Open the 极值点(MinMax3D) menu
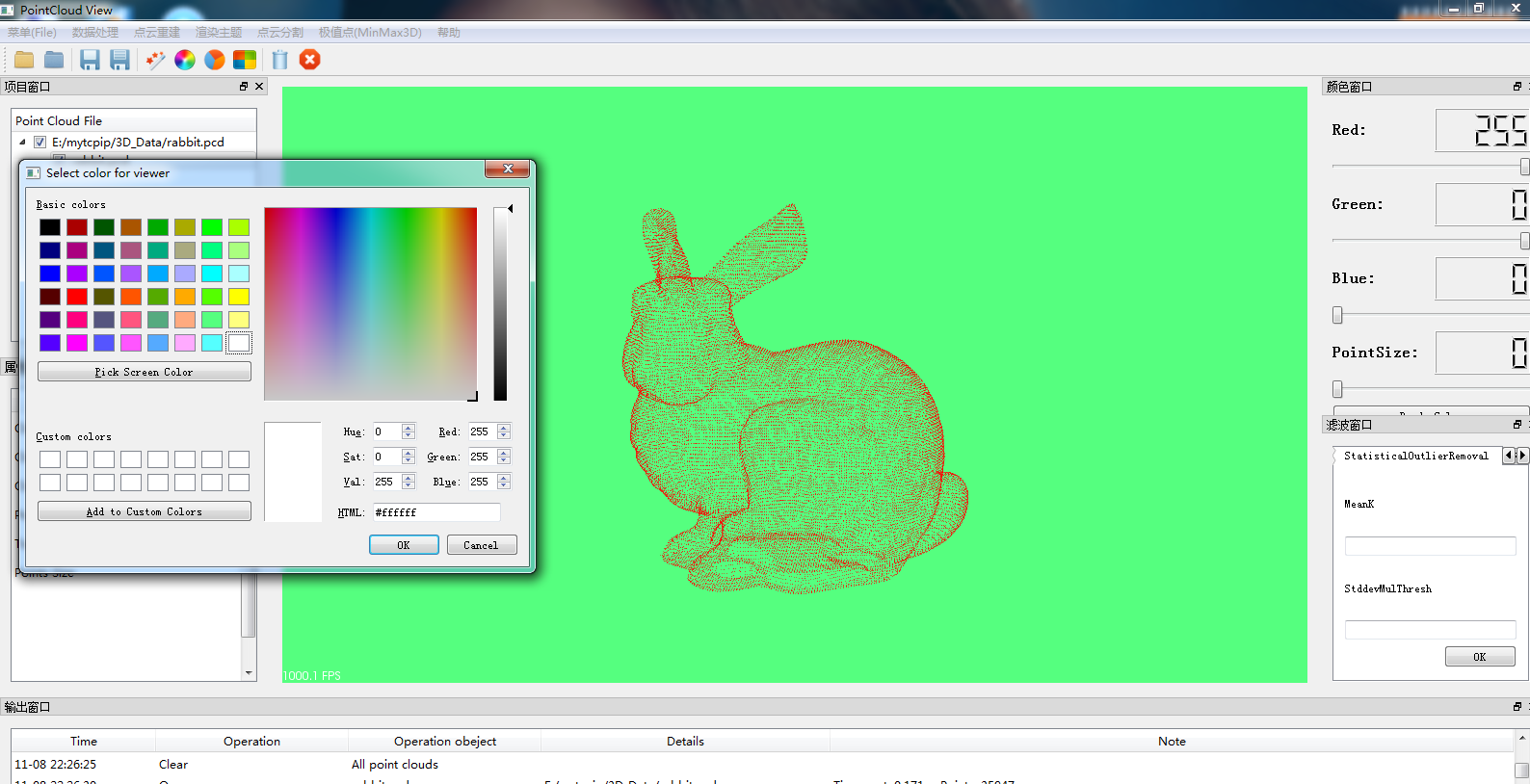The width and height of the screenshot is (1530, 784). coord(370,33)
